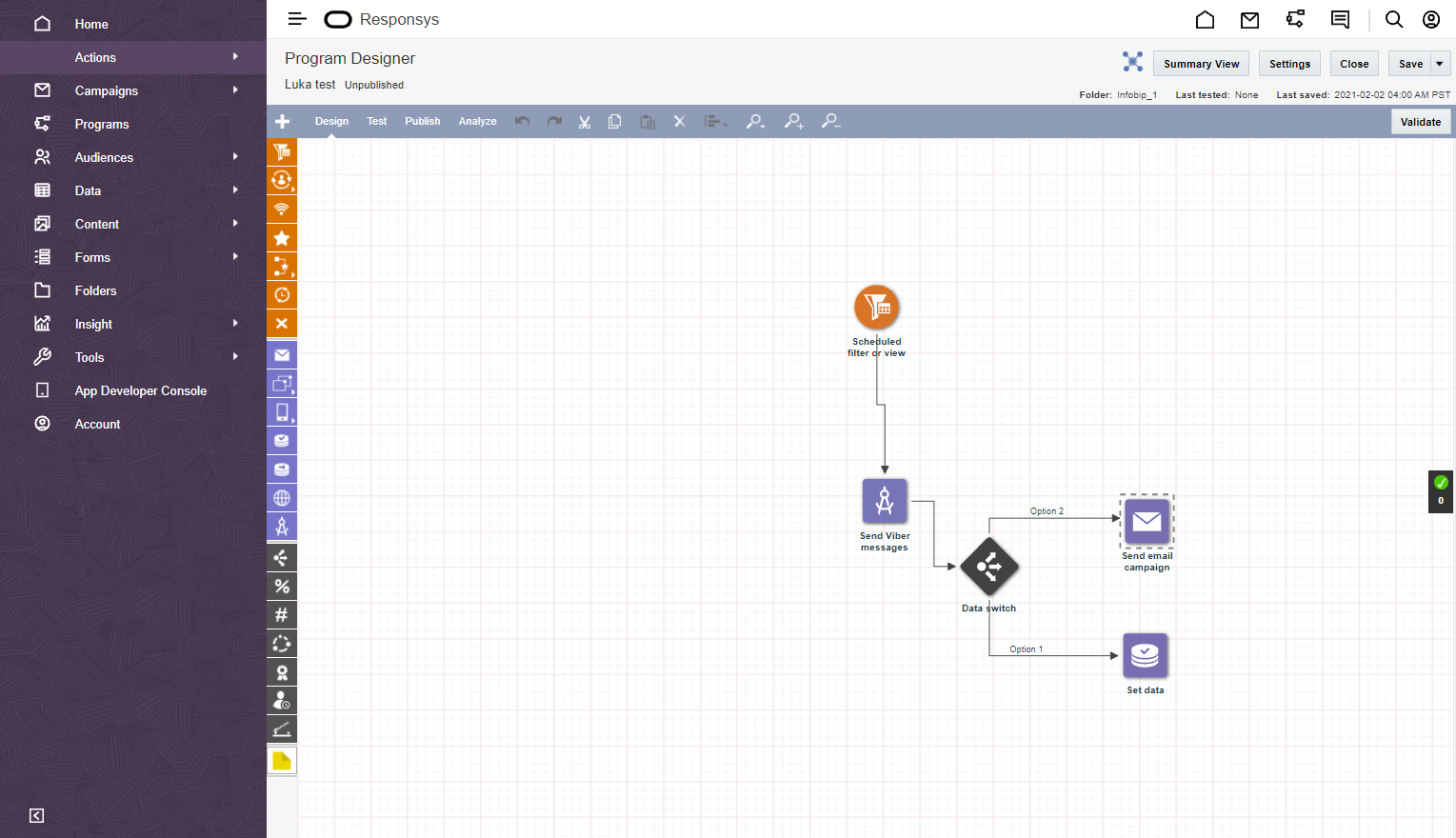The height and width of the screenshot is (838, 1456).
Task: Click the cut scissors icon
Action: (585, 122)
